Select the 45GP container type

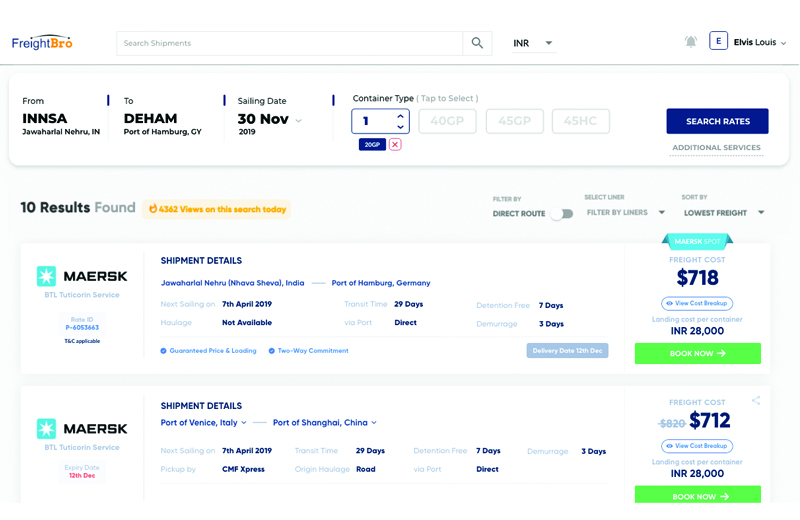(x=515, y=121)
